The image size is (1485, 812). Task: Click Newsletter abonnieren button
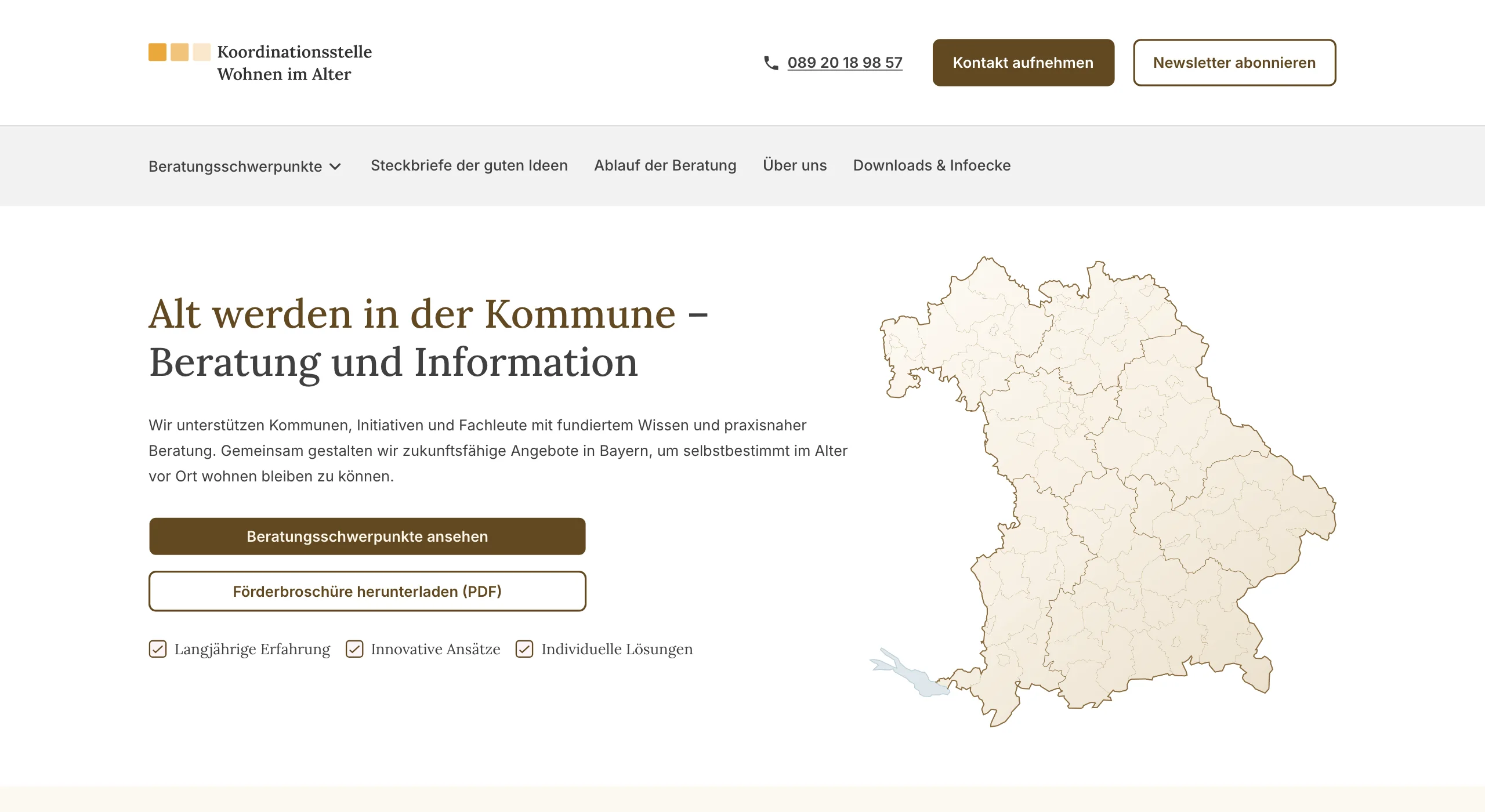1234,63
